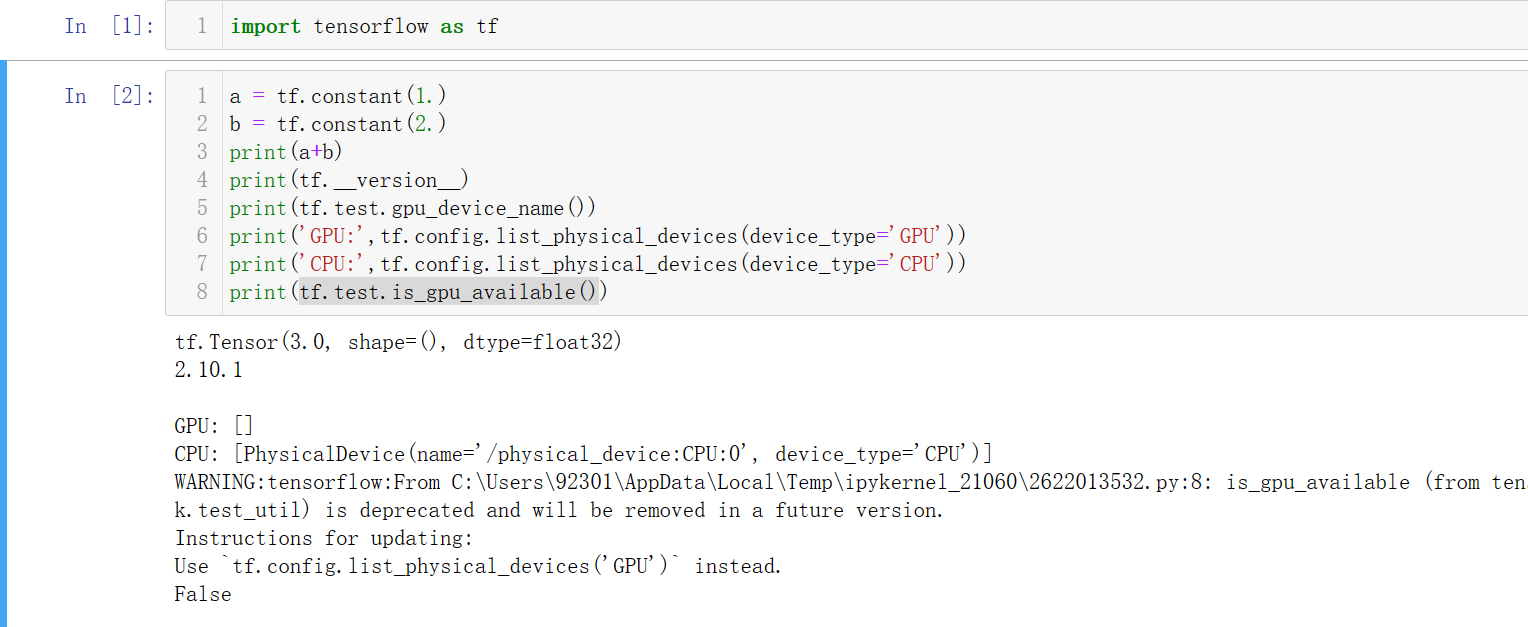Screen dimensions: 1528x627
Task: Click the tf.Tensor(3.0 output line
Action: (x=398, y=342)
